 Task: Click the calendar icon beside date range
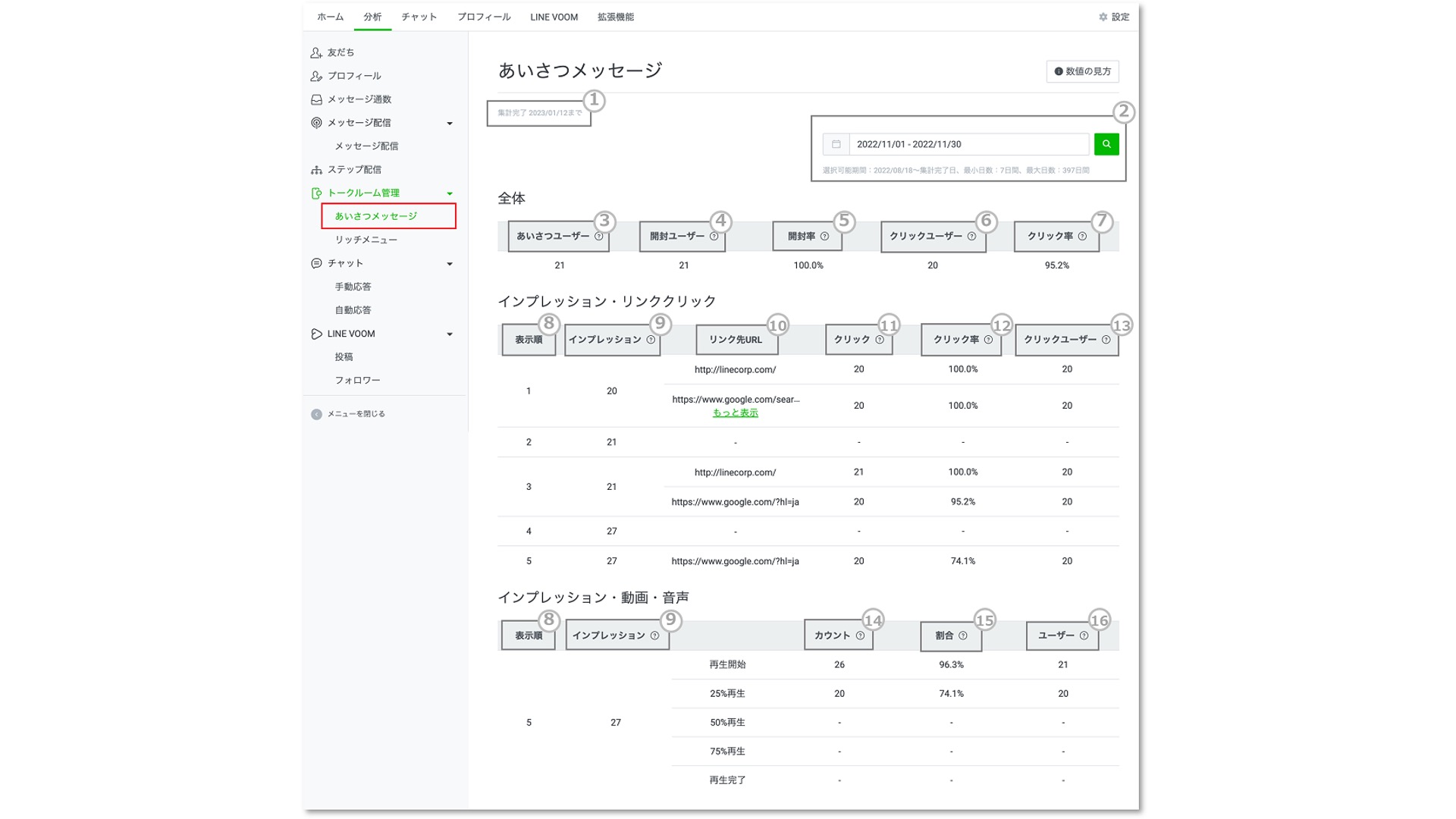(836, 144)
